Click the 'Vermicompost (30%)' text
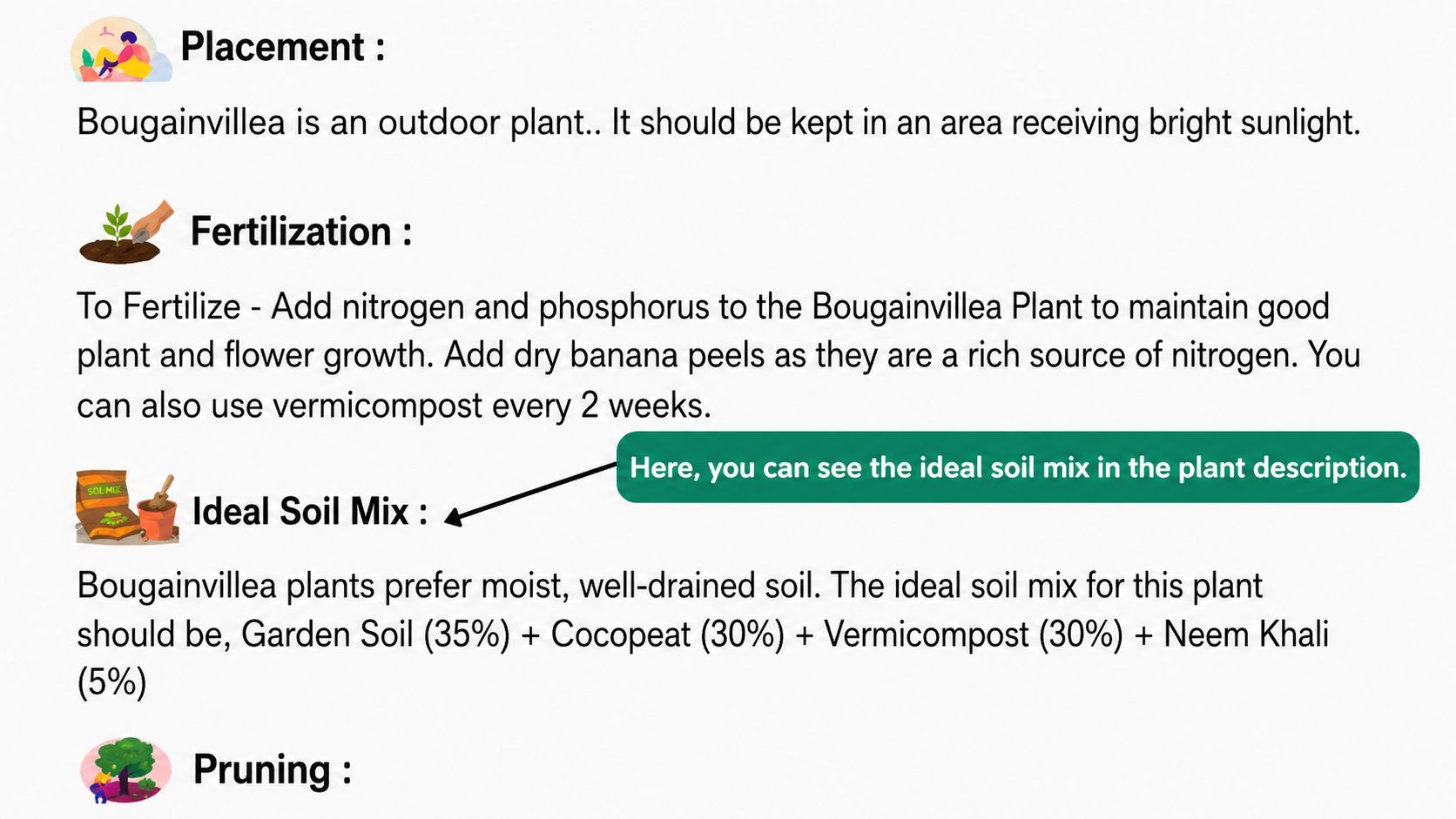This screenshot has height=819, width=1456. 974,634
